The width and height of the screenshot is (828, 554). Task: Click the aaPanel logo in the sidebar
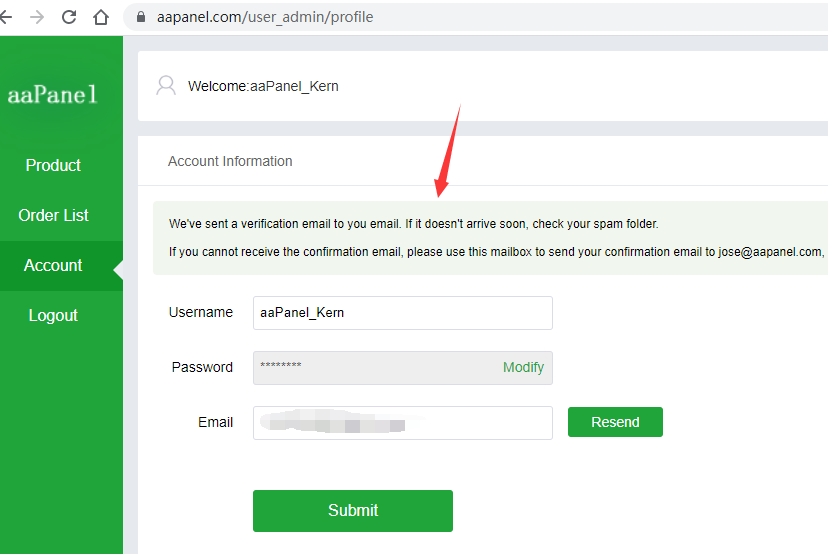coord(53,95)
